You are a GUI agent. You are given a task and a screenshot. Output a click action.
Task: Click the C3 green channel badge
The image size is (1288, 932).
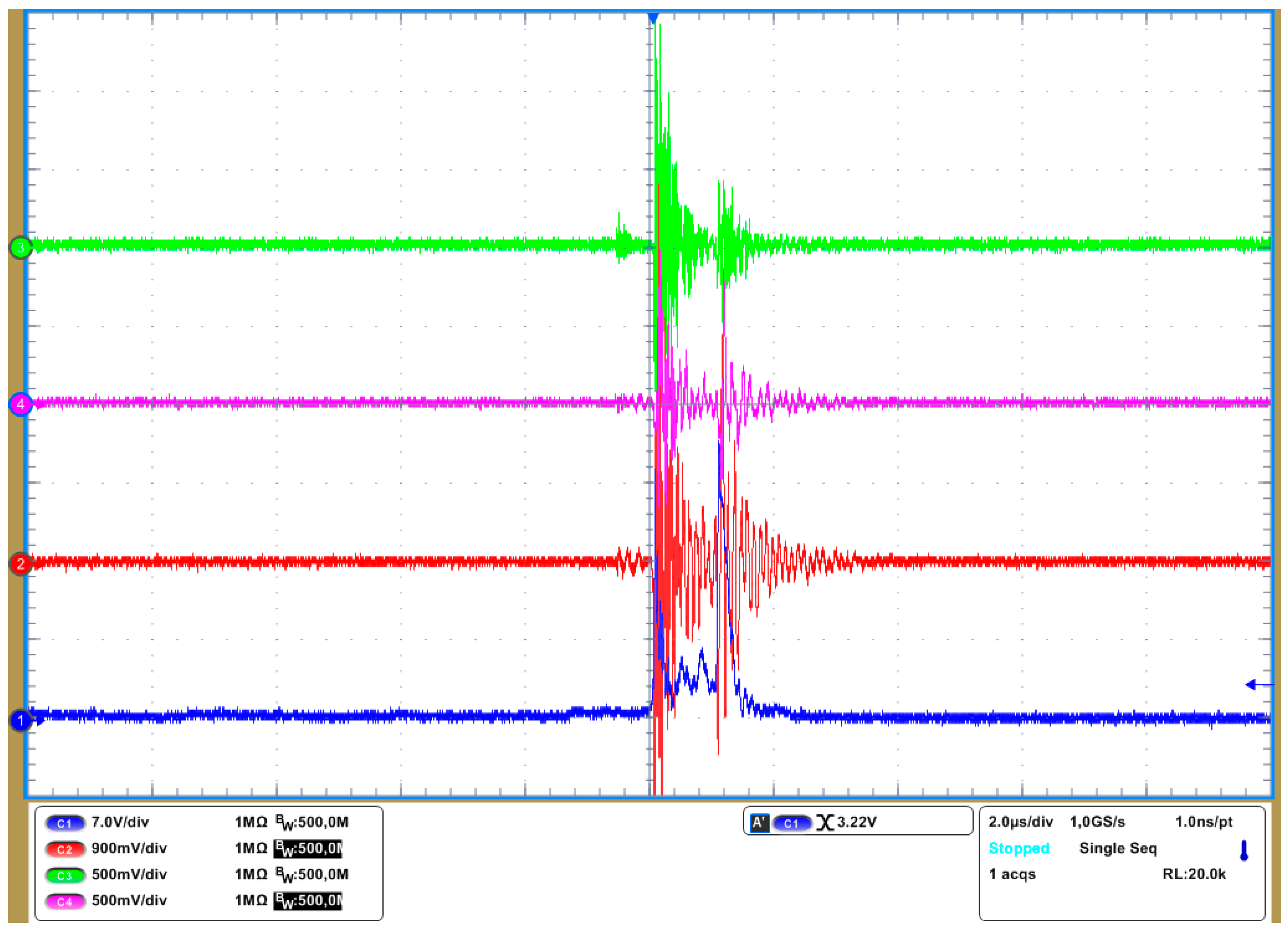coord(65,875)
